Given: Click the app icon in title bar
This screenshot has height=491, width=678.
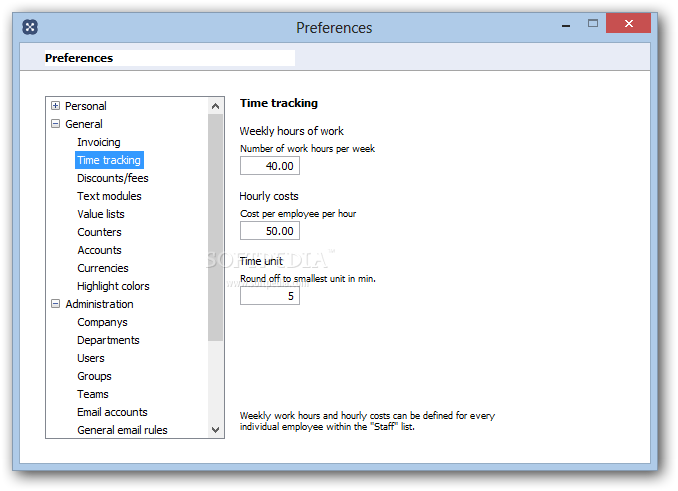Looking at the screenshot, I should tap(30, 27).
